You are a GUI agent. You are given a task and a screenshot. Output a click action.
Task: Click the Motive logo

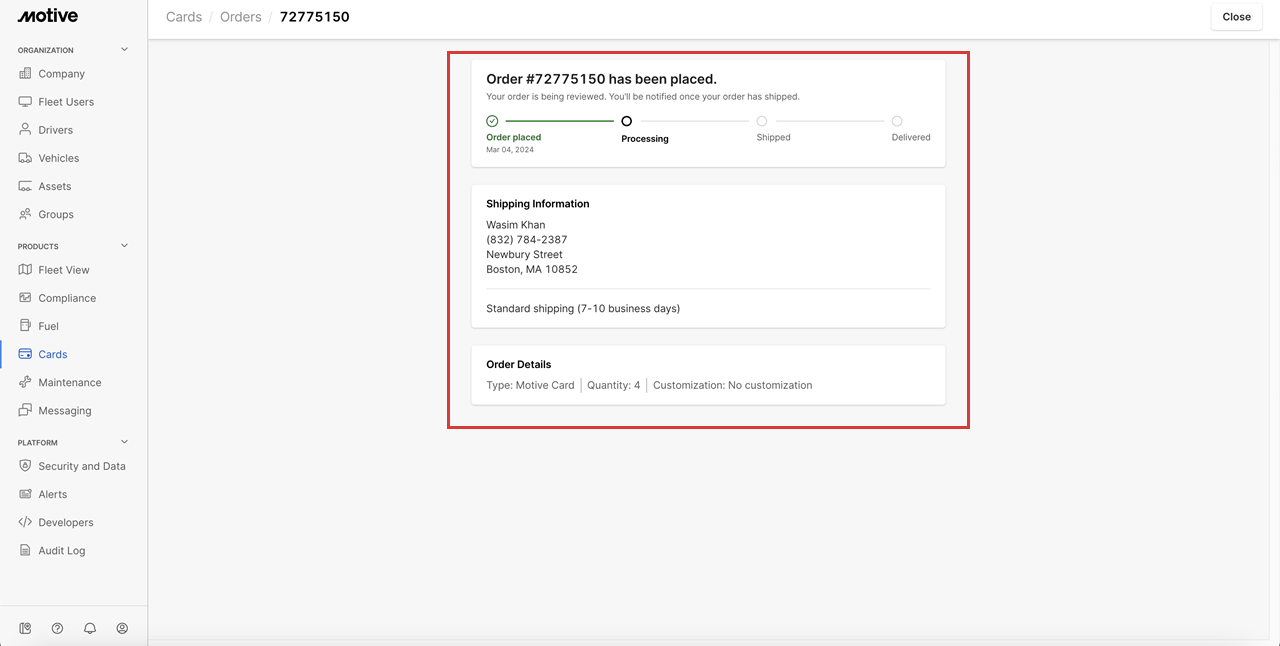click(48, 16)
